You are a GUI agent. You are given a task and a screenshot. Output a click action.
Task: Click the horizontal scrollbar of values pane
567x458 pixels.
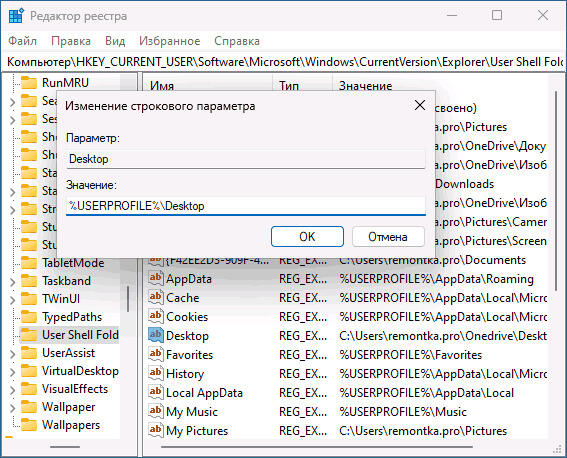316,447
